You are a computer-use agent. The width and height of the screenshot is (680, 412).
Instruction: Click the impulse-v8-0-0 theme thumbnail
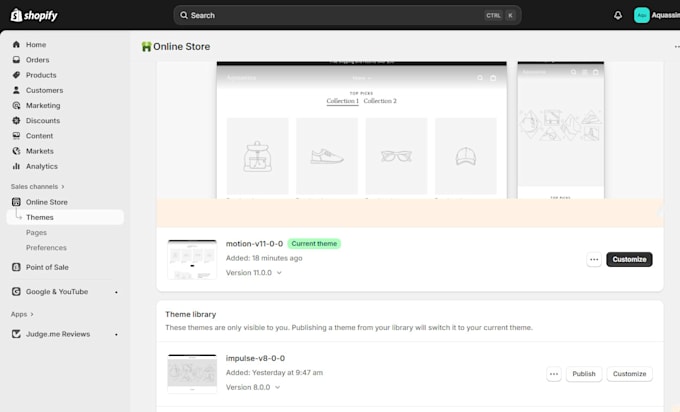click(192, 374)
